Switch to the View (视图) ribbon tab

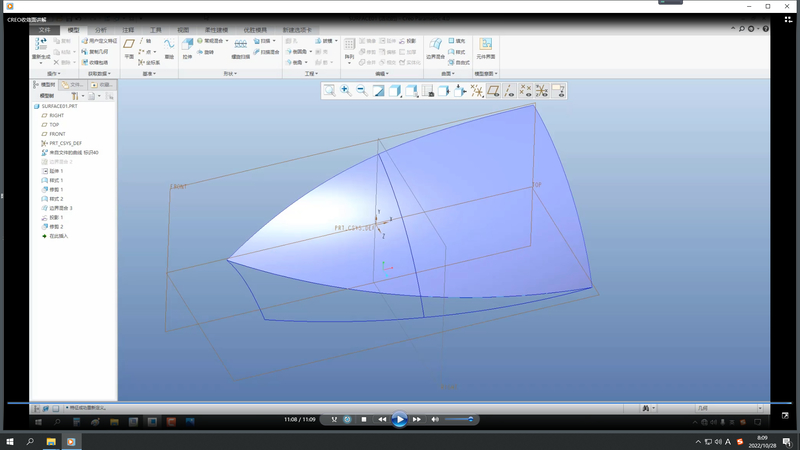tap(183, 30)
